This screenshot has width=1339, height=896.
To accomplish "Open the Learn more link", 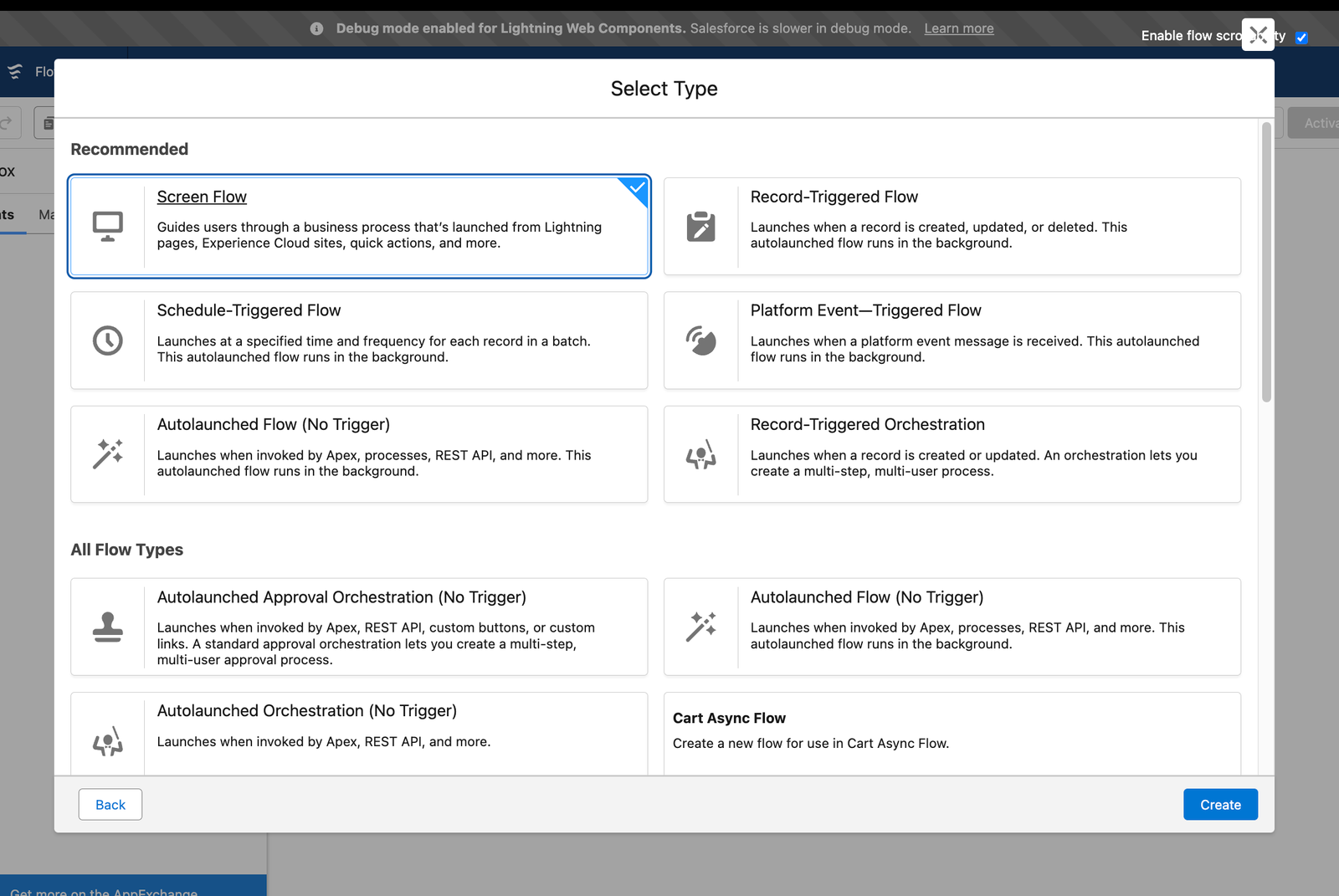I will (958, 28).
